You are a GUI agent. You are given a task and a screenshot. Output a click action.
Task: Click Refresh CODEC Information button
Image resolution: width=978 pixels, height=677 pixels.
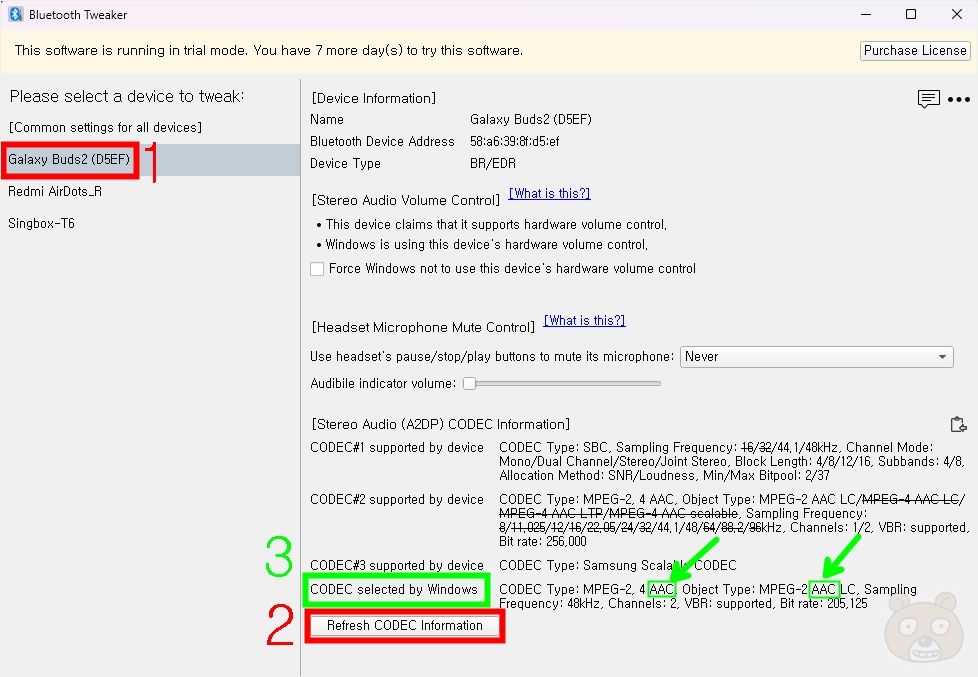coord(405,626)
